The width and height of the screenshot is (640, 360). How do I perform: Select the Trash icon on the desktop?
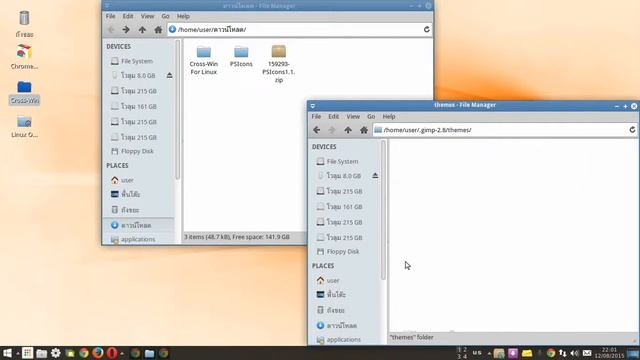point(24,24)
